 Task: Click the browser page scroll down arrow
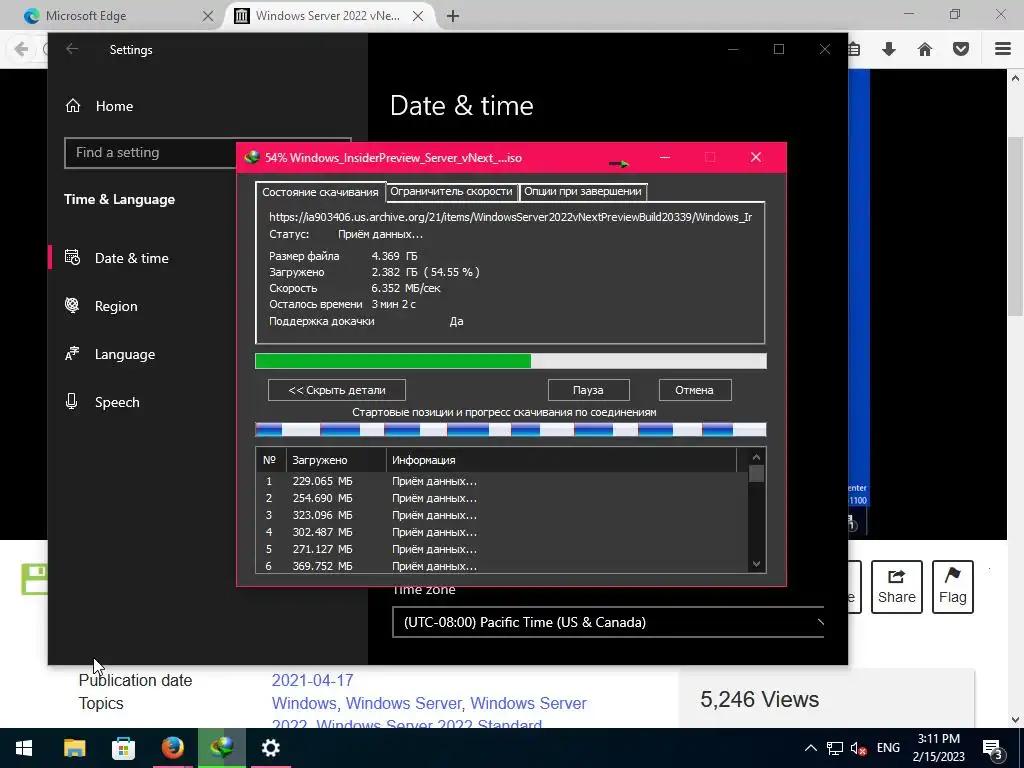click(x=1016, y=719)
